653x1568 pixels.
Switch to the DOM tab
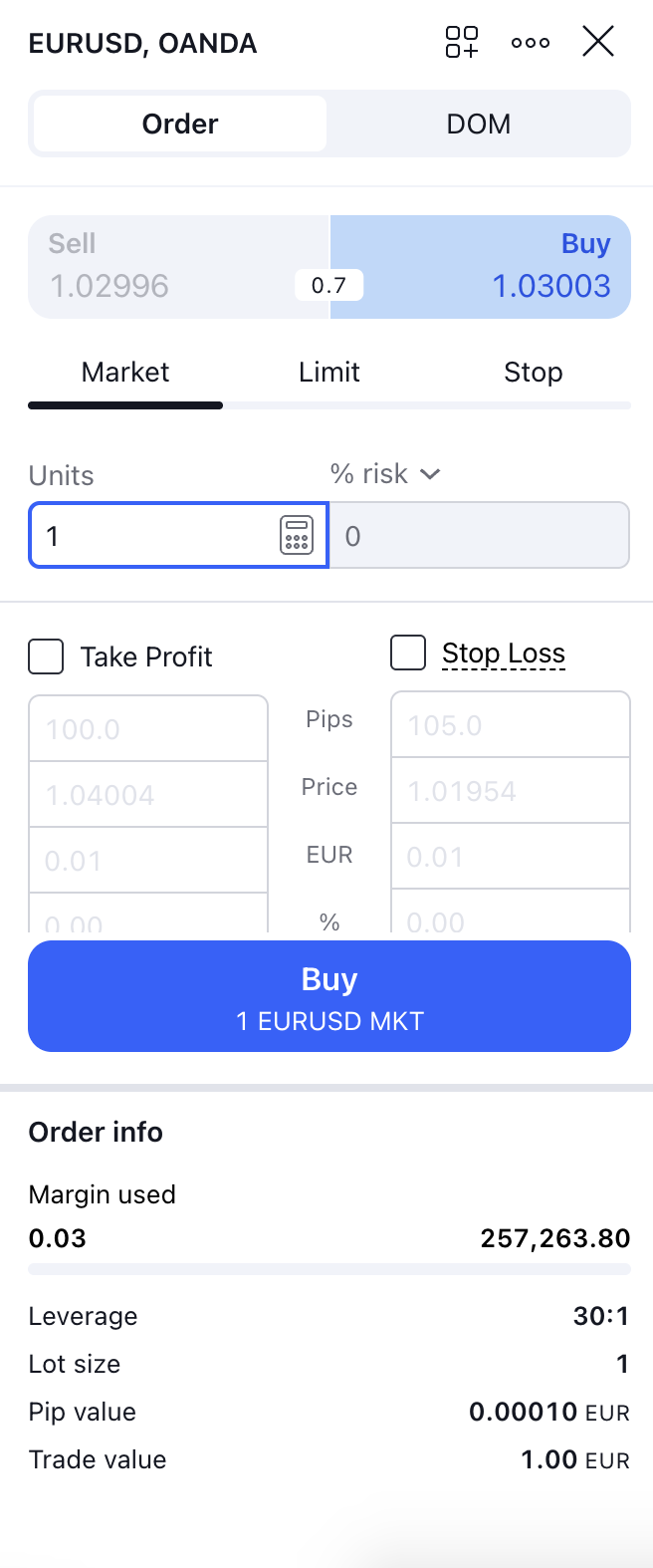coord(479,124)
